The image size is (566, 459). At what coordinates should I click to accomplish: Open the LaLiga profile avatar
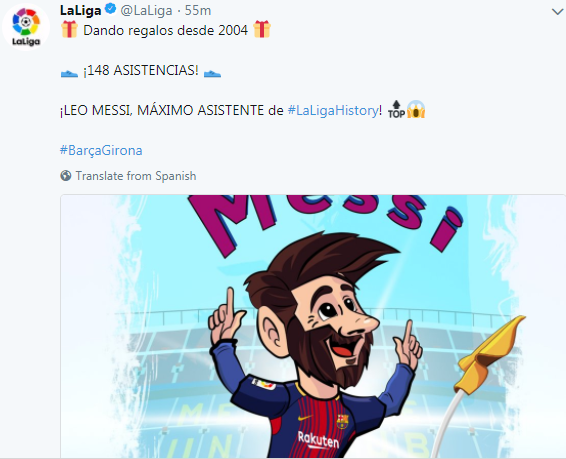[x=26, y=27]
